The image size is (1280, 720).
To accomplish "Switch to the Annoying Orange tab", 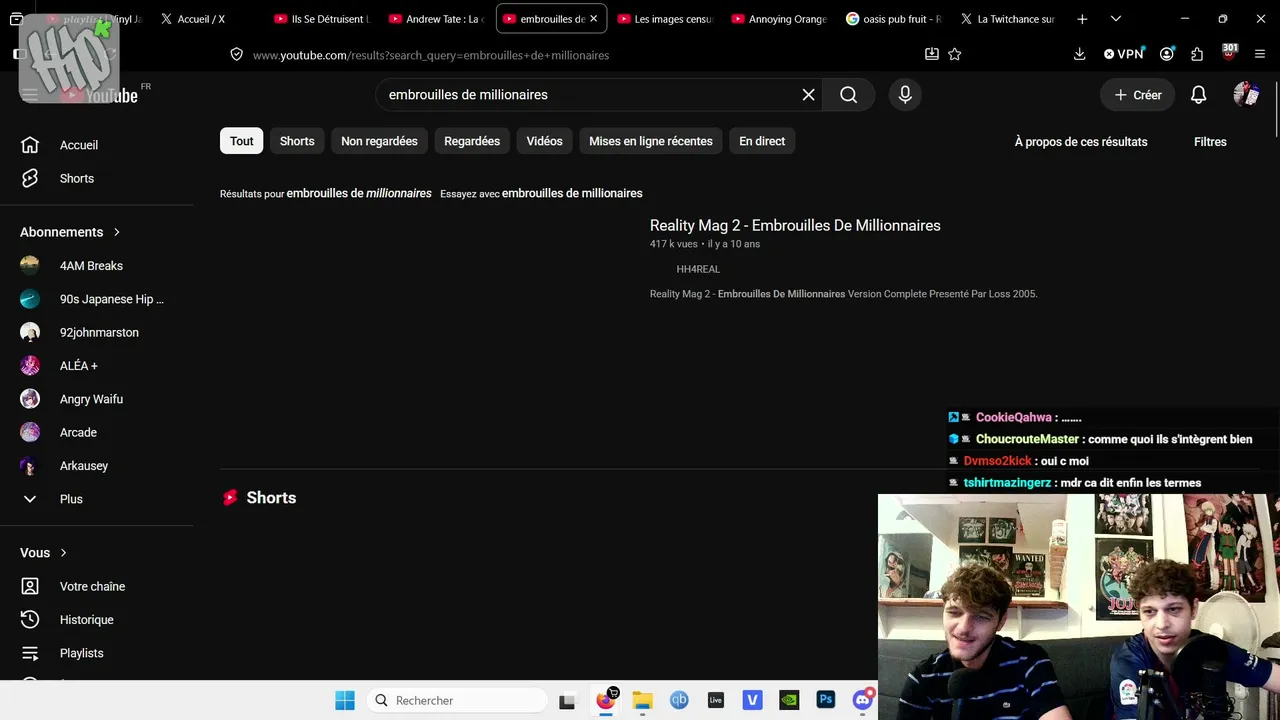I will (779, 19).
